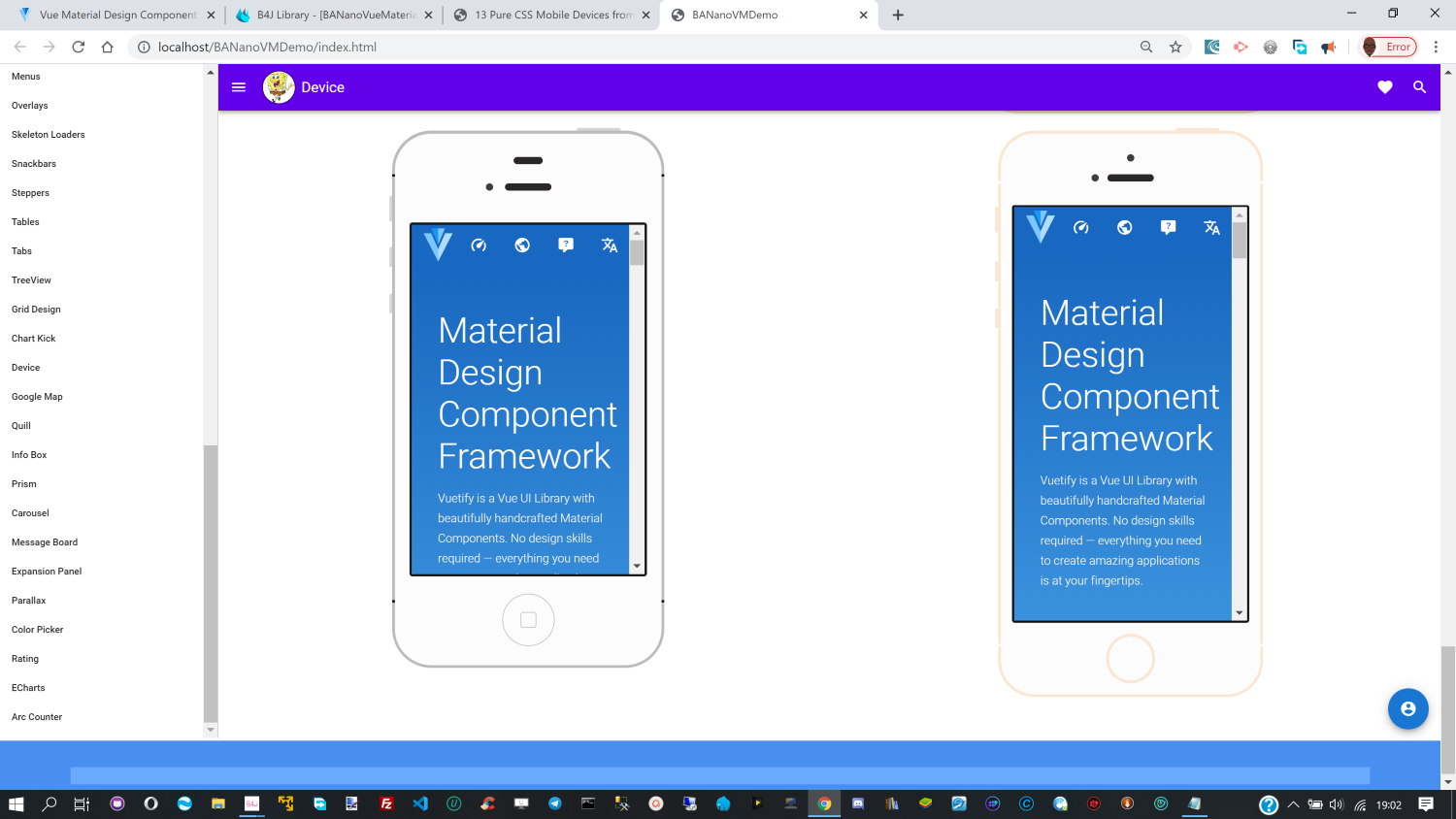Open a new browser tab
Viewport: 1456px width, 819px height.
[898, 15]
